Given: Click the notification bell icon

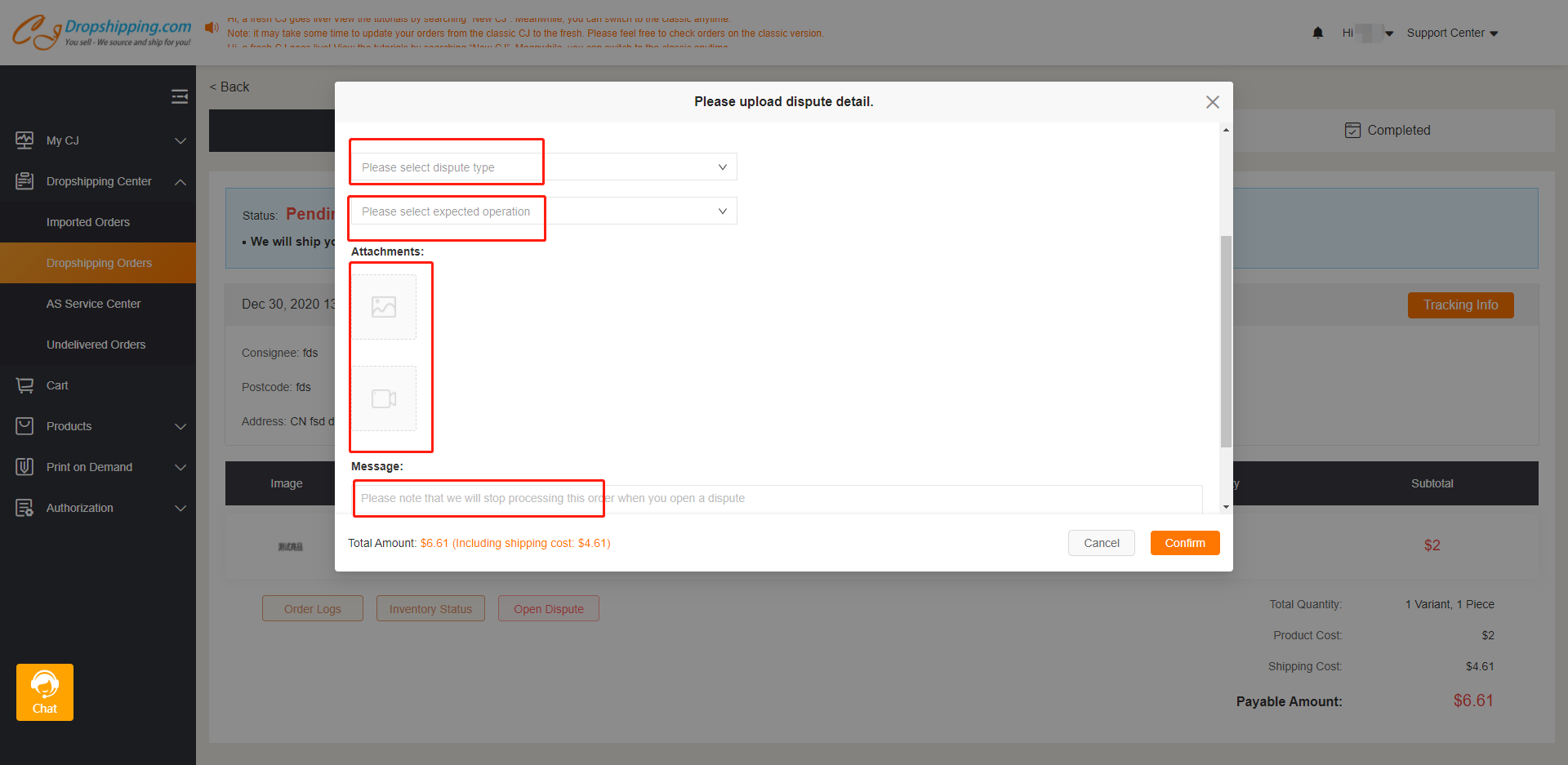Looking at the screenshot, I should [1317, 33].
